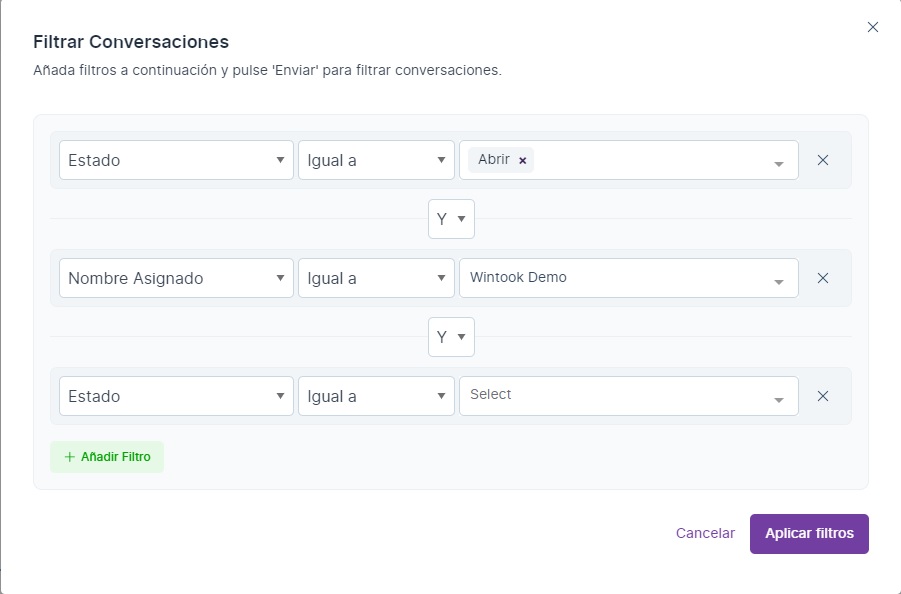Image resolution: width=901 pixels, height=594 pixels.
Task: Open the first Y logical operator dropdown
Action: pyautogui.click(x=451, y=219)
